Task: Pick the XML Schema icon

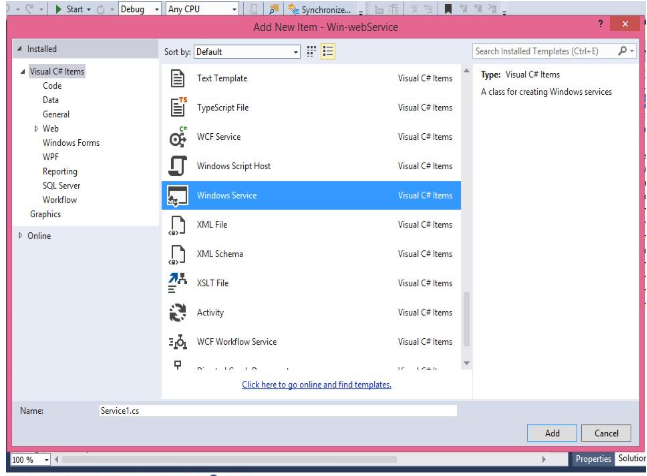Action: [177, 254]
